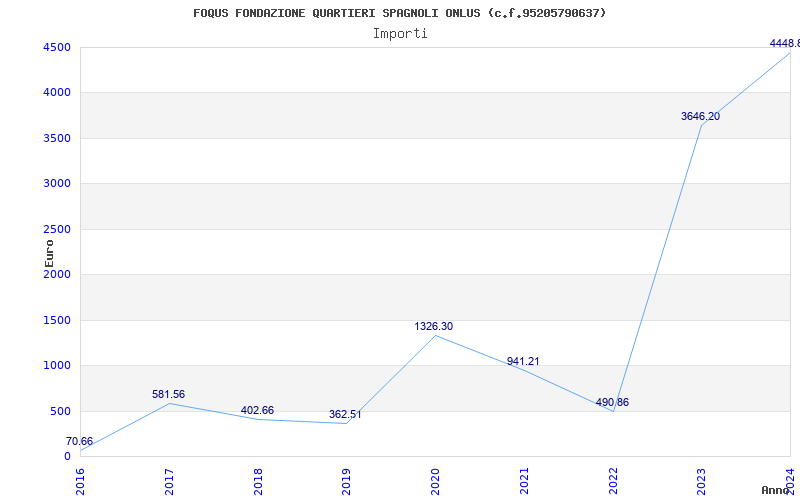The height and width of the screenshot is (500, 800).
Task: Click the 4000 y-axis tick label
Action: tap(57, 93)
